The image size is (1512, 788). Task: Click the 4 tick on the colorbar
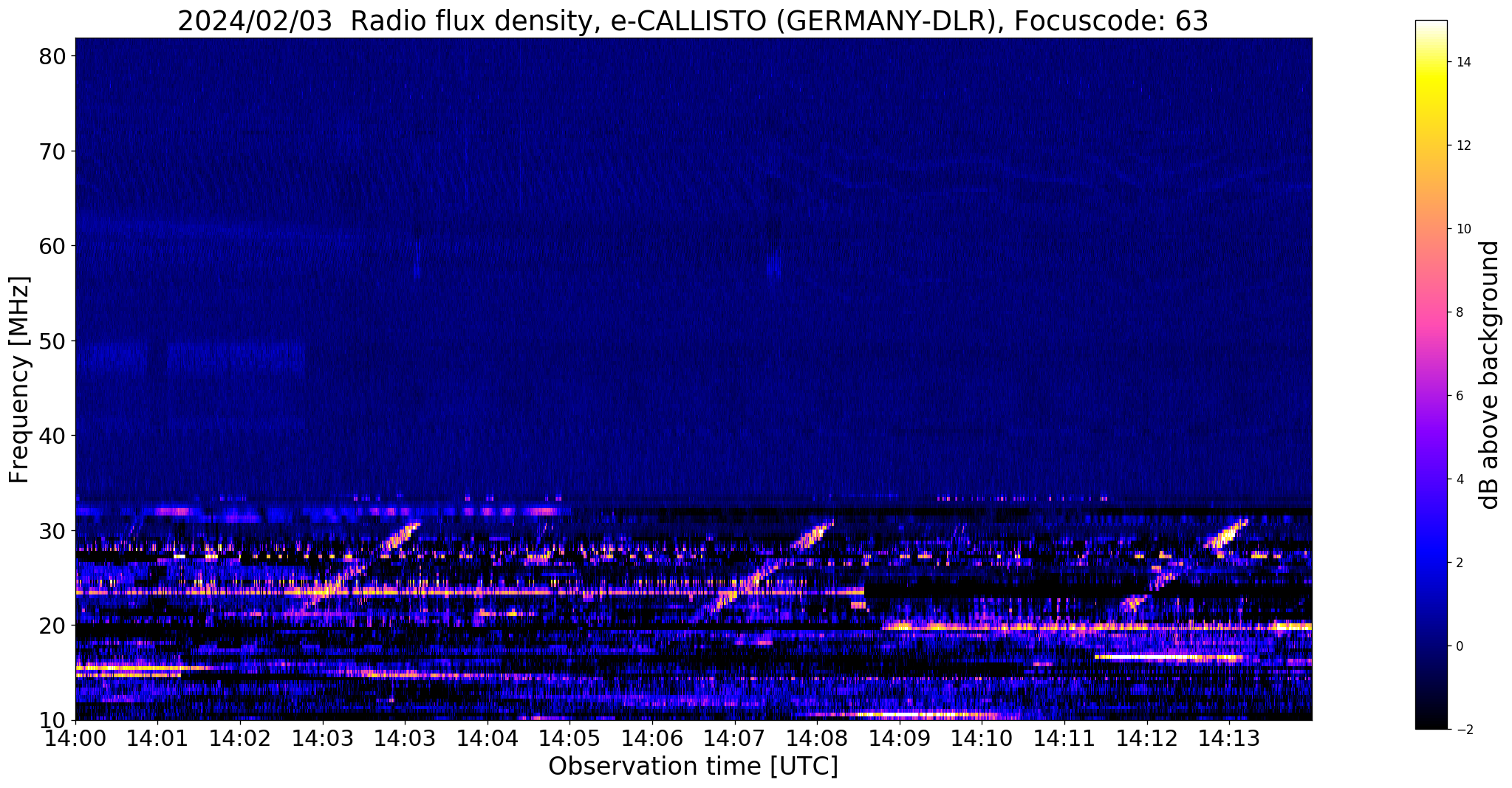tap(1458, 479)
